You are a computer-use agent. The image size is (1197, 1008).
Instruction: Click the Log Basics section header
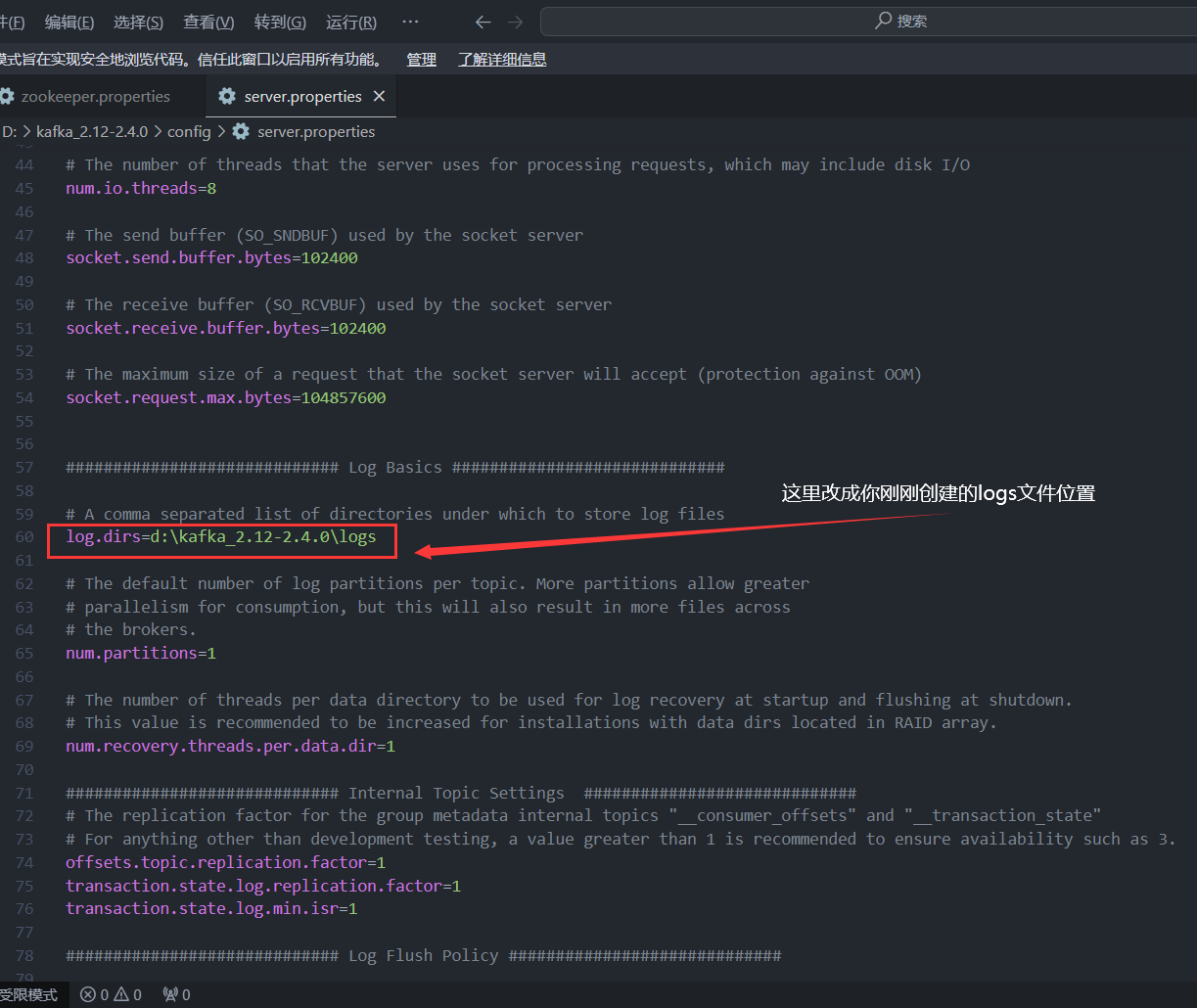pyautogui.click(x=395, y=468)
